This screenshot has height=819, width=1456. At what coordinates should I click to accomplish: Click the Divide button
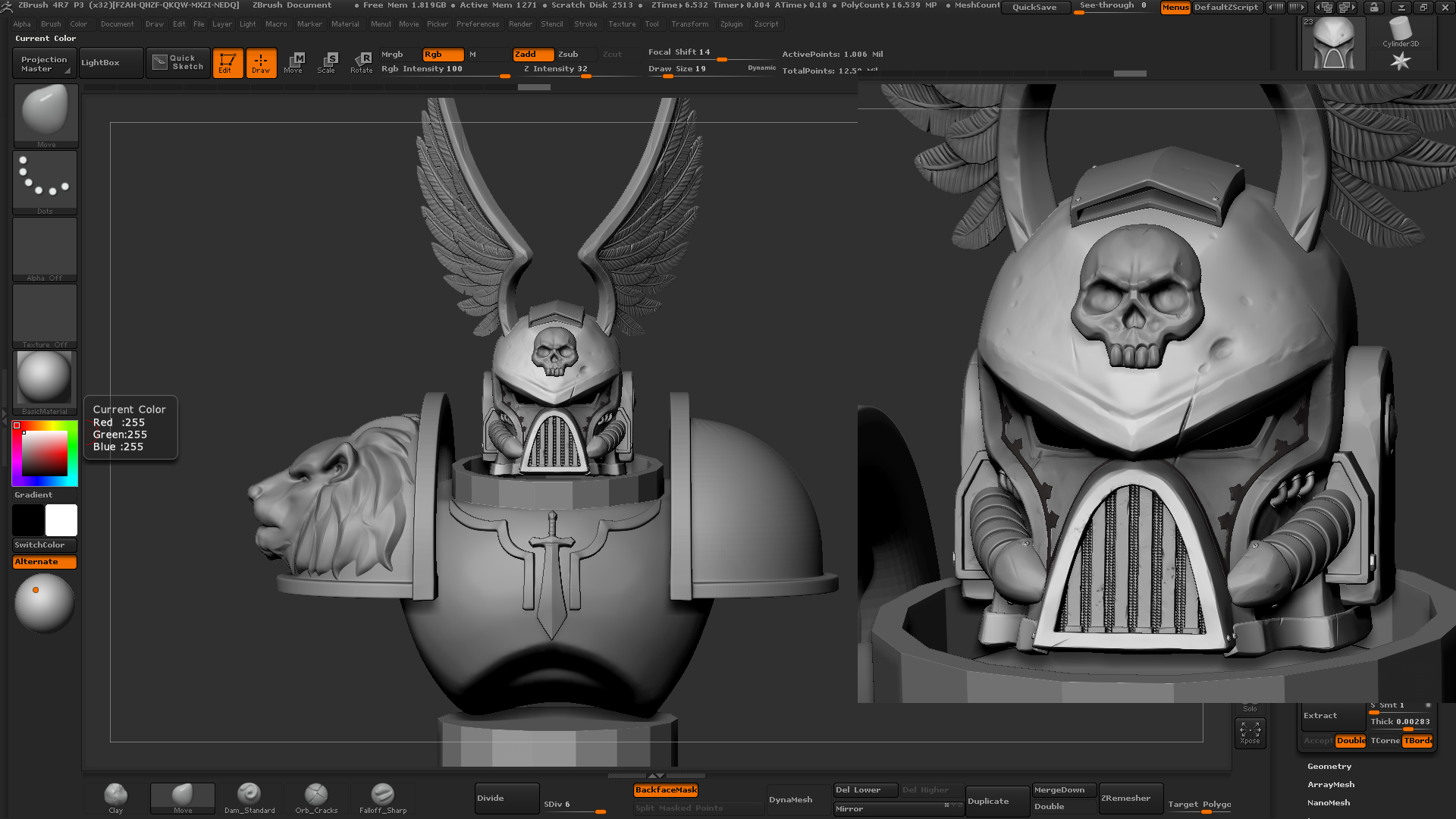[x=507, y=799]
